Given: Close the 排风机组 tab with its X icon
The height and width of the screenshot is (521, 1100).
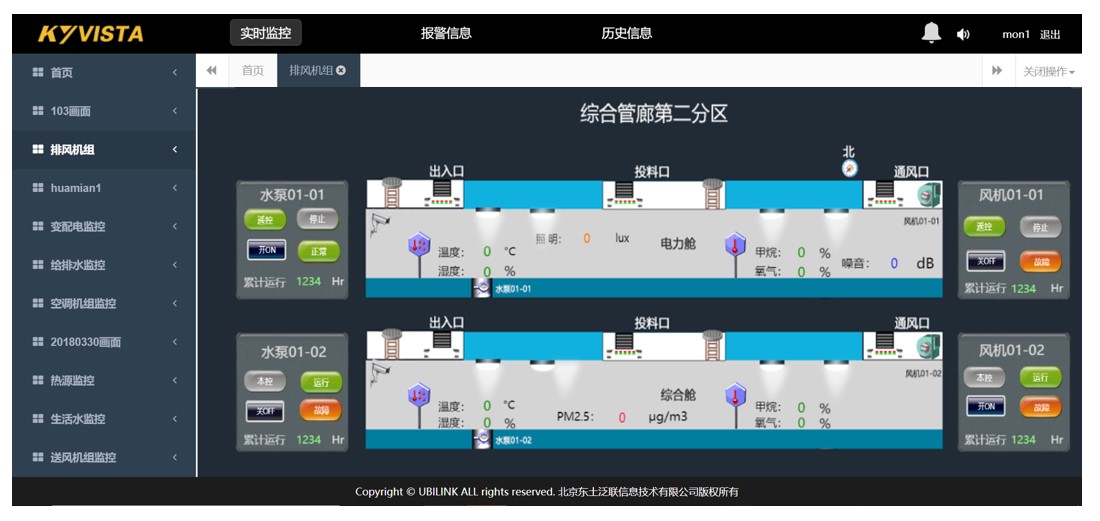Looking at the screenshot, I should coord(341,70).
